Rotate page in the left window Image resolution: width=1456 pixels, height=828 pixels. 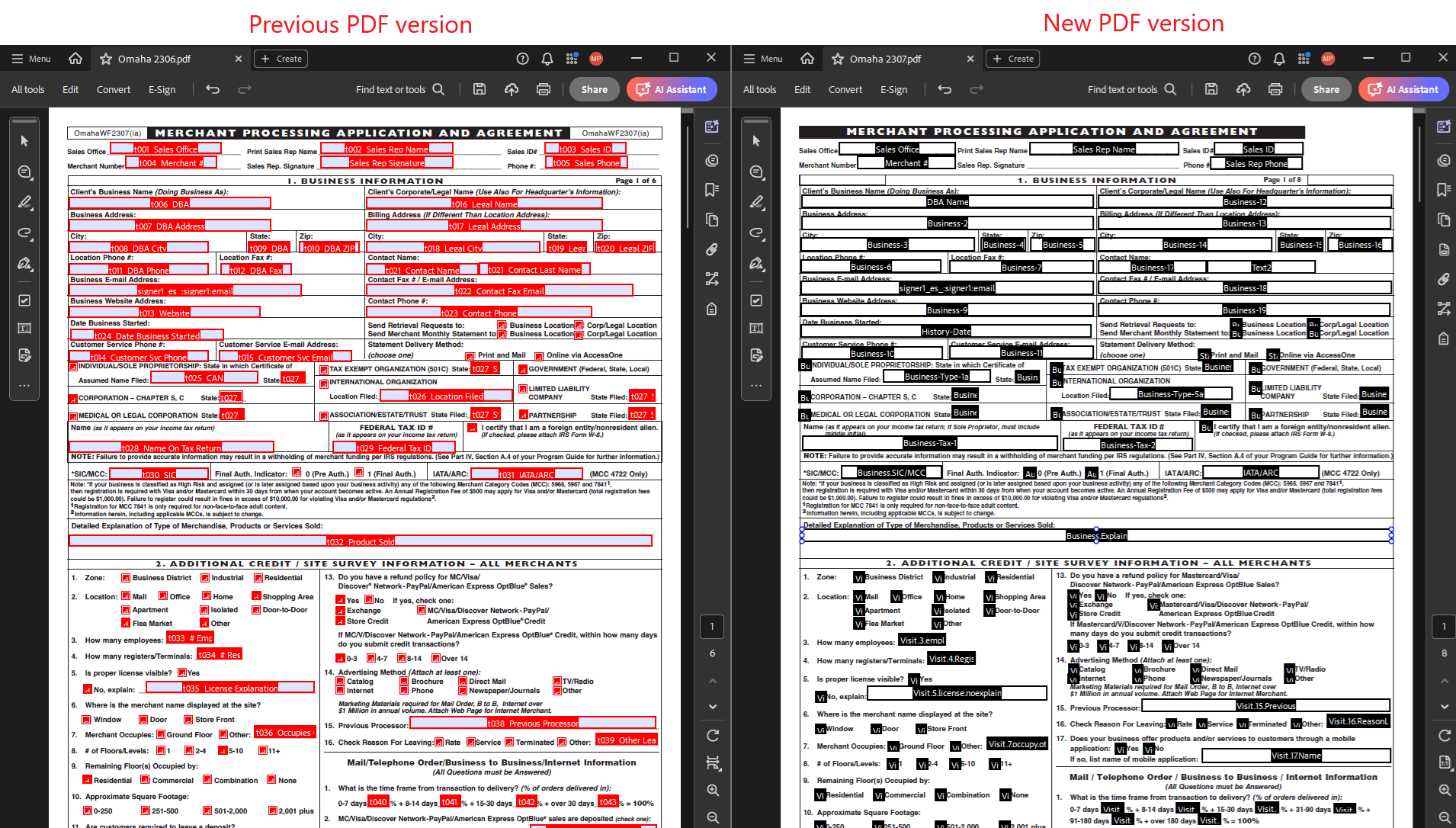(x=713, y=736)
